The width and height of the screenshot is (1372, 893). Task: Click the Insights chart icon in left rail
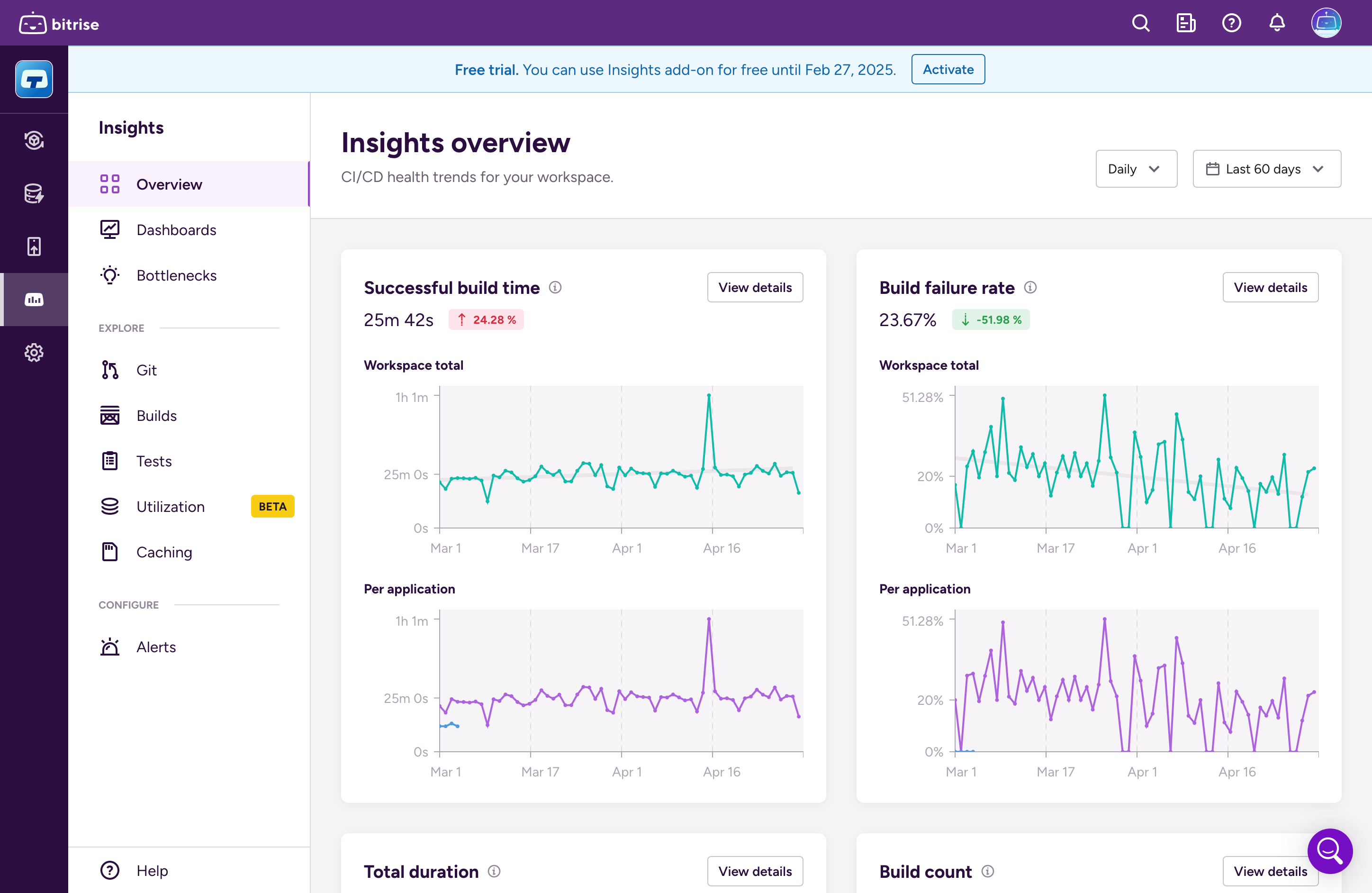[x=34, y=300]
